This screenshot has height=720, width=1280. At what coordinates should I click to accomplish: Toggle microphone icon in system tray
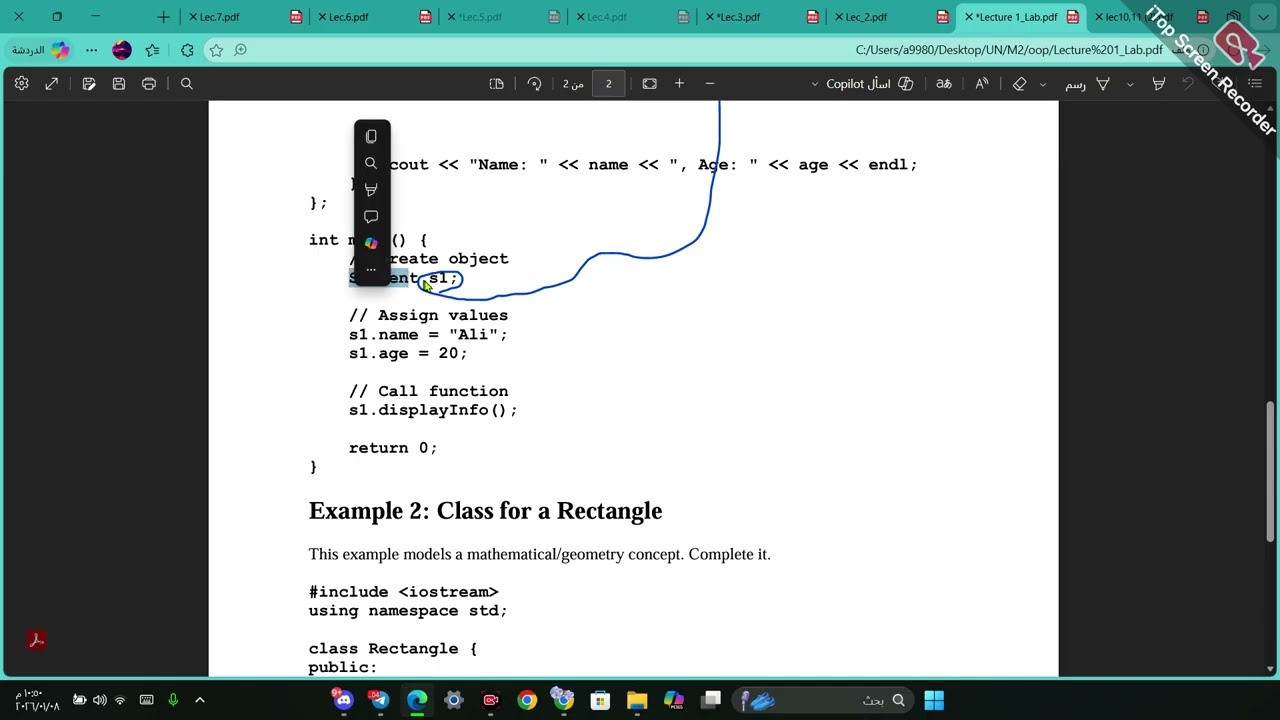tap(173, 700)
